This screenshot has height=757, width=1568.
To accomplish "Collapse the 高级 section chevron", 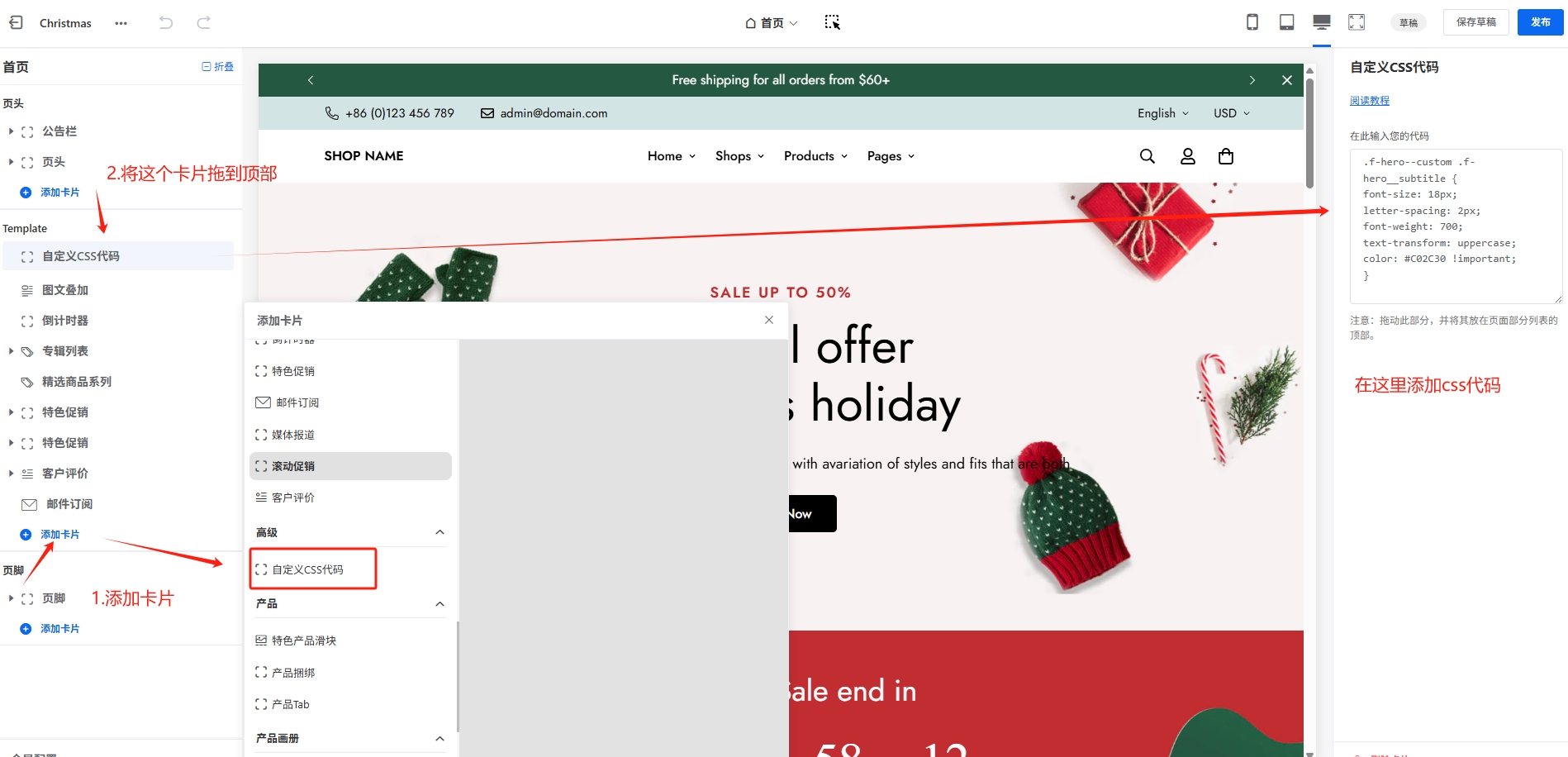I will [x=440, y=532].
